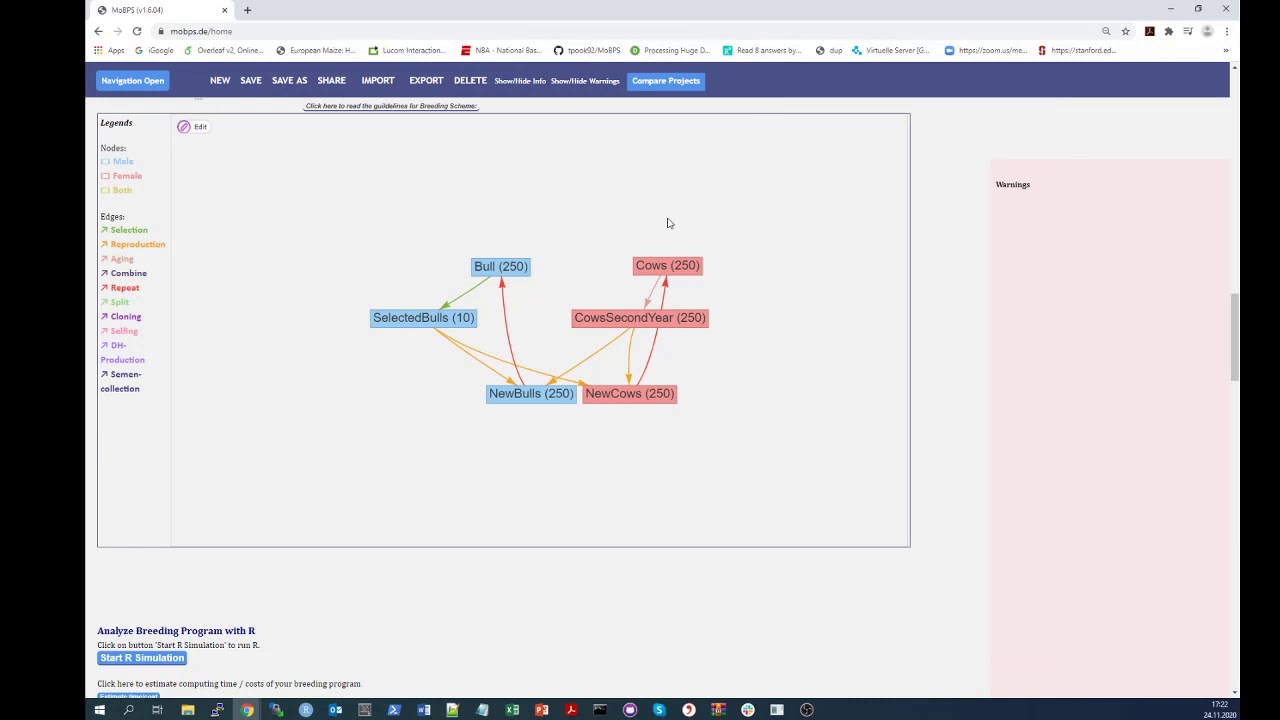1280x720 pixels.
Task: Open Microsoft Word from taskbar
Action: tap(424, 710)
